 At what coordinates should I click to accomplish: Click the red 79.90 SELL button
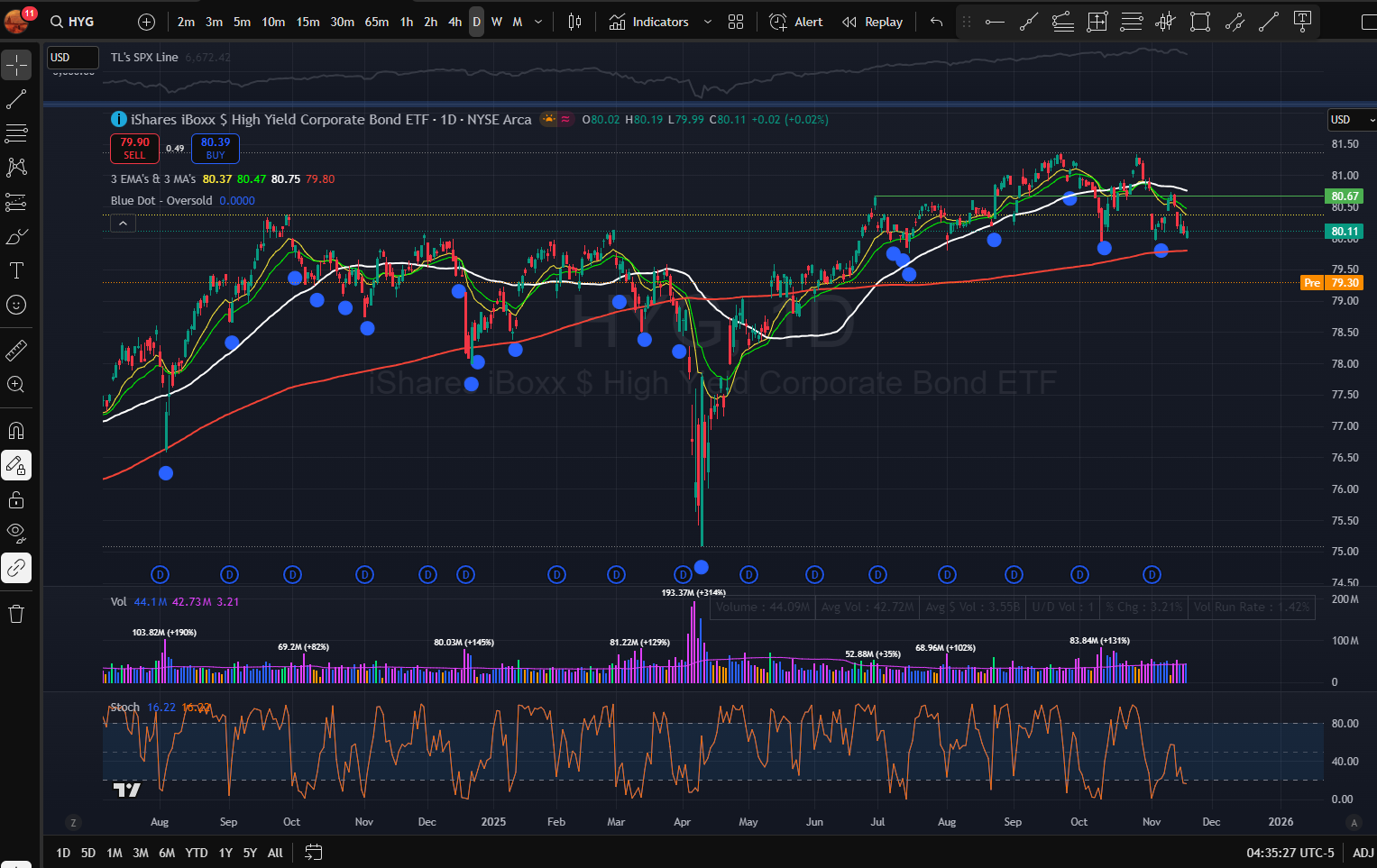pos(134,148)
